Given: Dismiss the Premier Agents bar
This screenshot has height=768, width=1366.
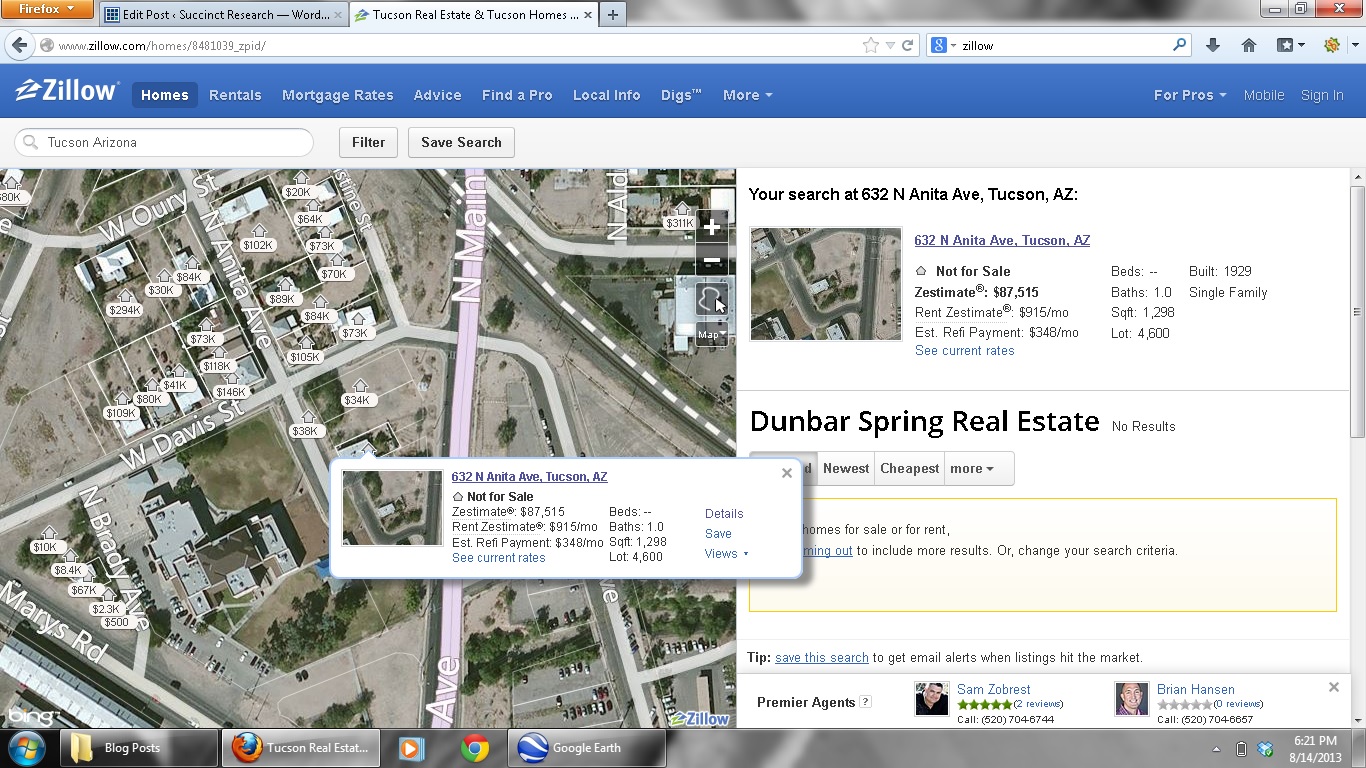Looking at the screenshot, I should (x=1333, y=687).
